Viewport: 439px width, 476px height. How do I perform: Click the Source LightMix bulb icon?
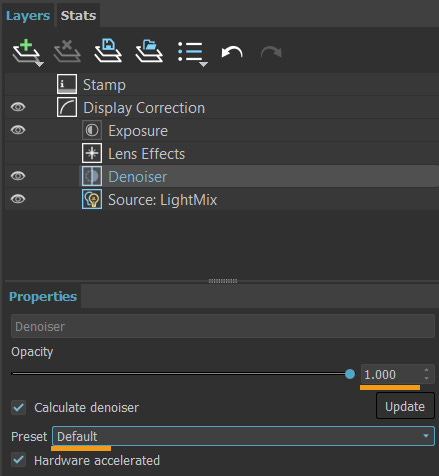point(92,199)
